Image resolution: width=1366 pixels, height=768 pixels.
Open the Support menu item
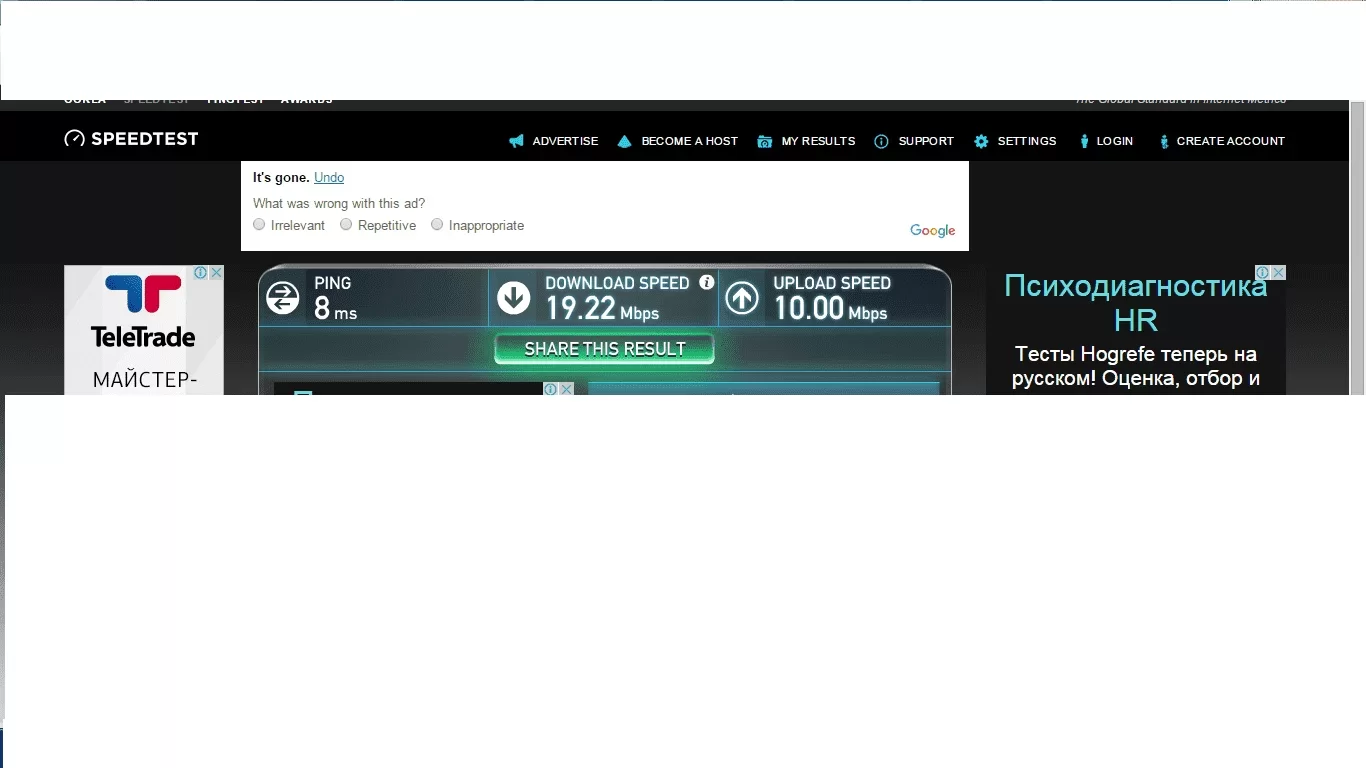[926, 141]
